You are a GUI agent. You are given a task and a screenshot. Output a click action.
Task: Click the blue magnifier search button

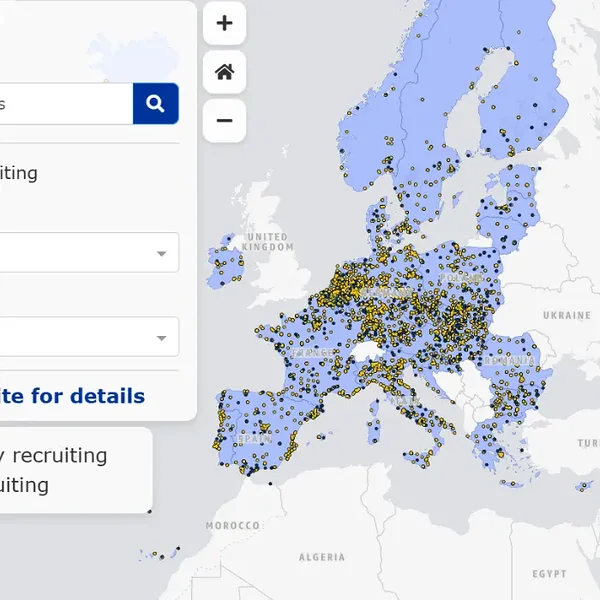(x=155, y=103)
